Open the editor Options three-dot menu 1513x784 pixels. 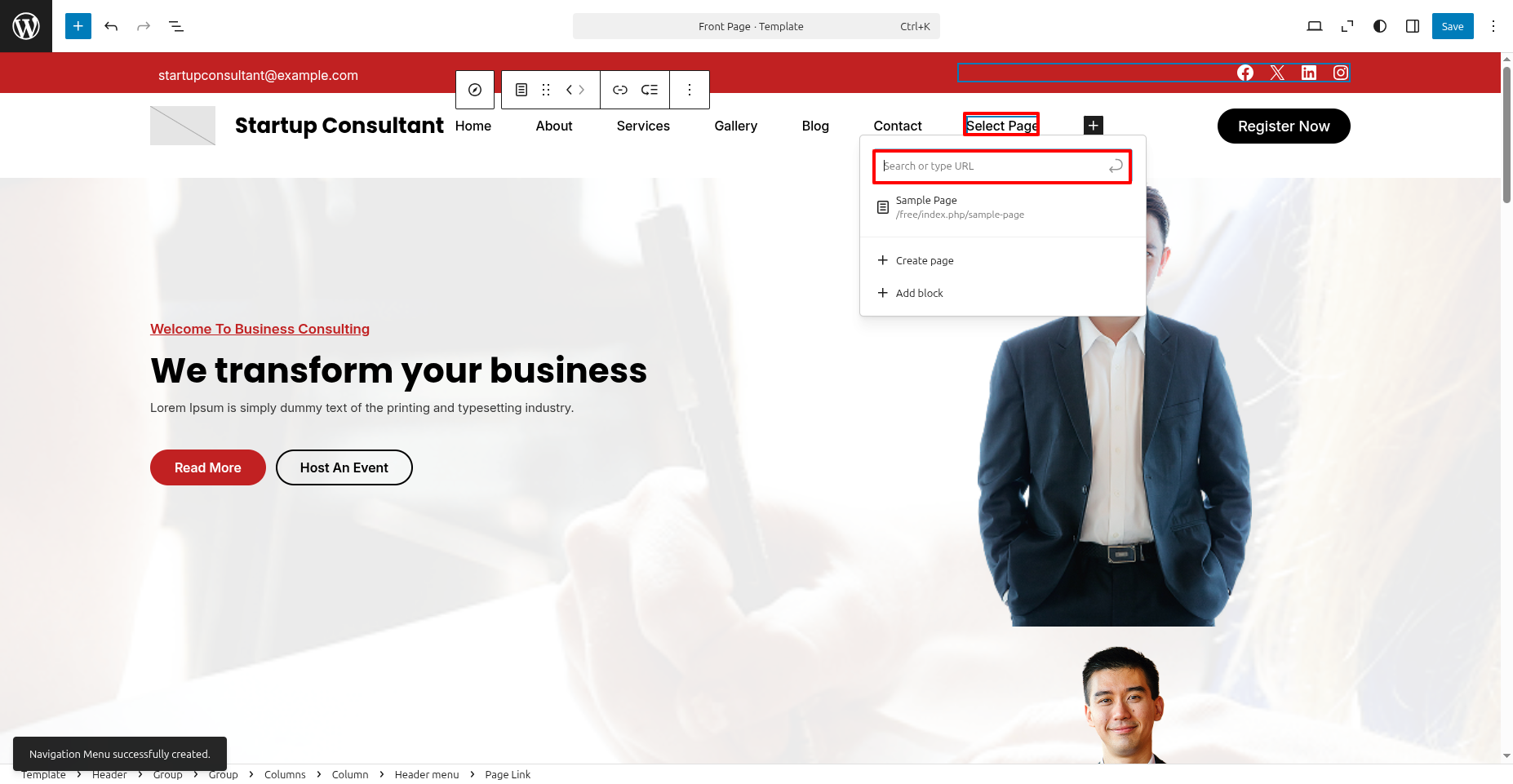(x=1493, y=26)
